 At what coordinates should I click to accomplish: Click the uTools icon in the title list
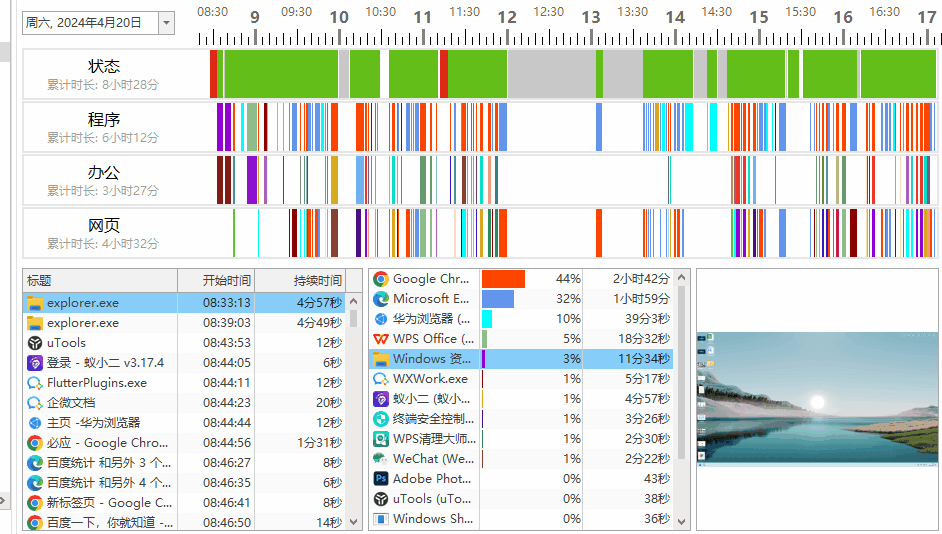point(35,343)
